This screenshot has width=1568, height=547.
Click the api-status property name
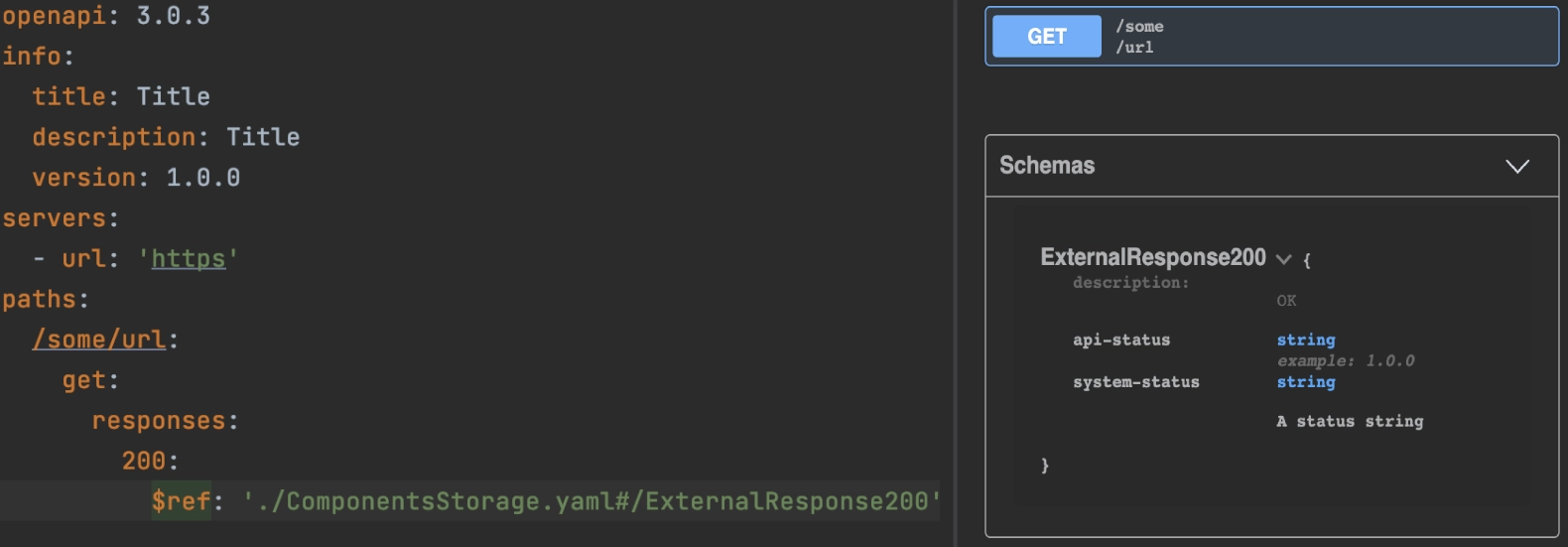(x=1121, y=341)
